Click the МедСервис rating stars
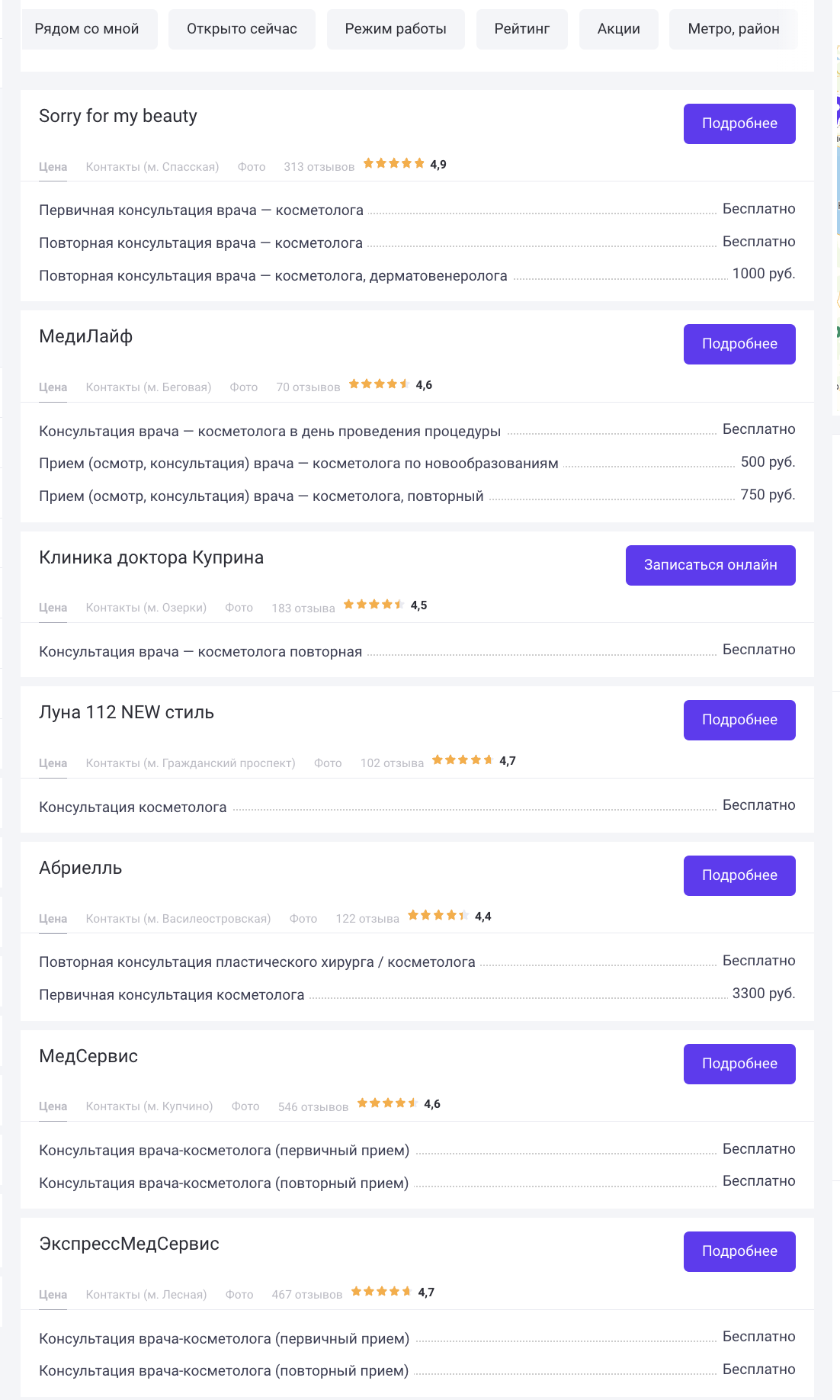 tap(387, 1103)
